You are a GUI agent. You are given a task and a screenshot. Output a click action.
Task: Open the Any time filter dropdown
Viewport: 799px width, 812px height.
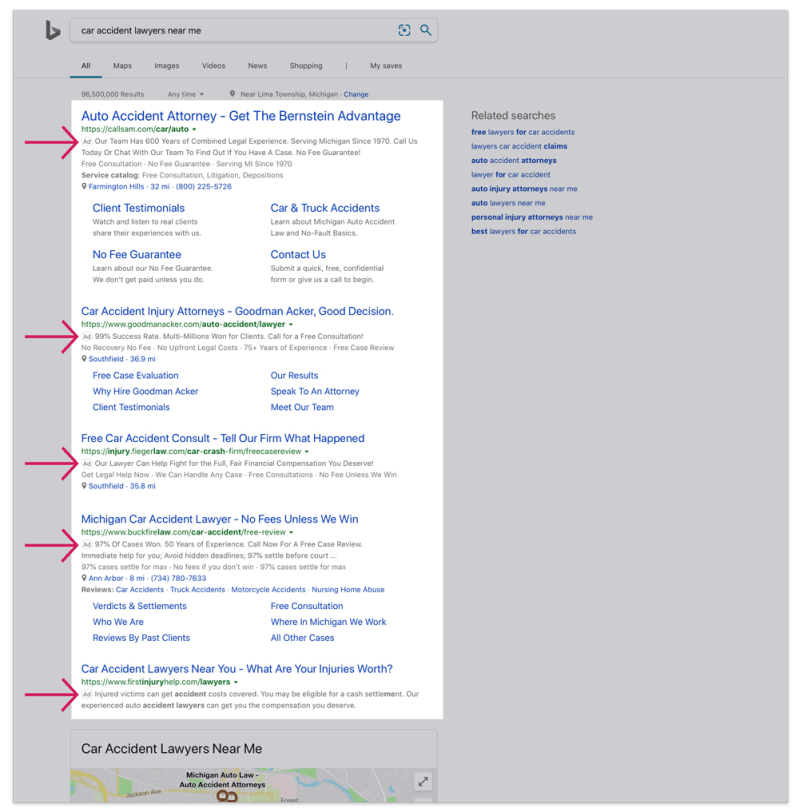[x=185, y=94]
